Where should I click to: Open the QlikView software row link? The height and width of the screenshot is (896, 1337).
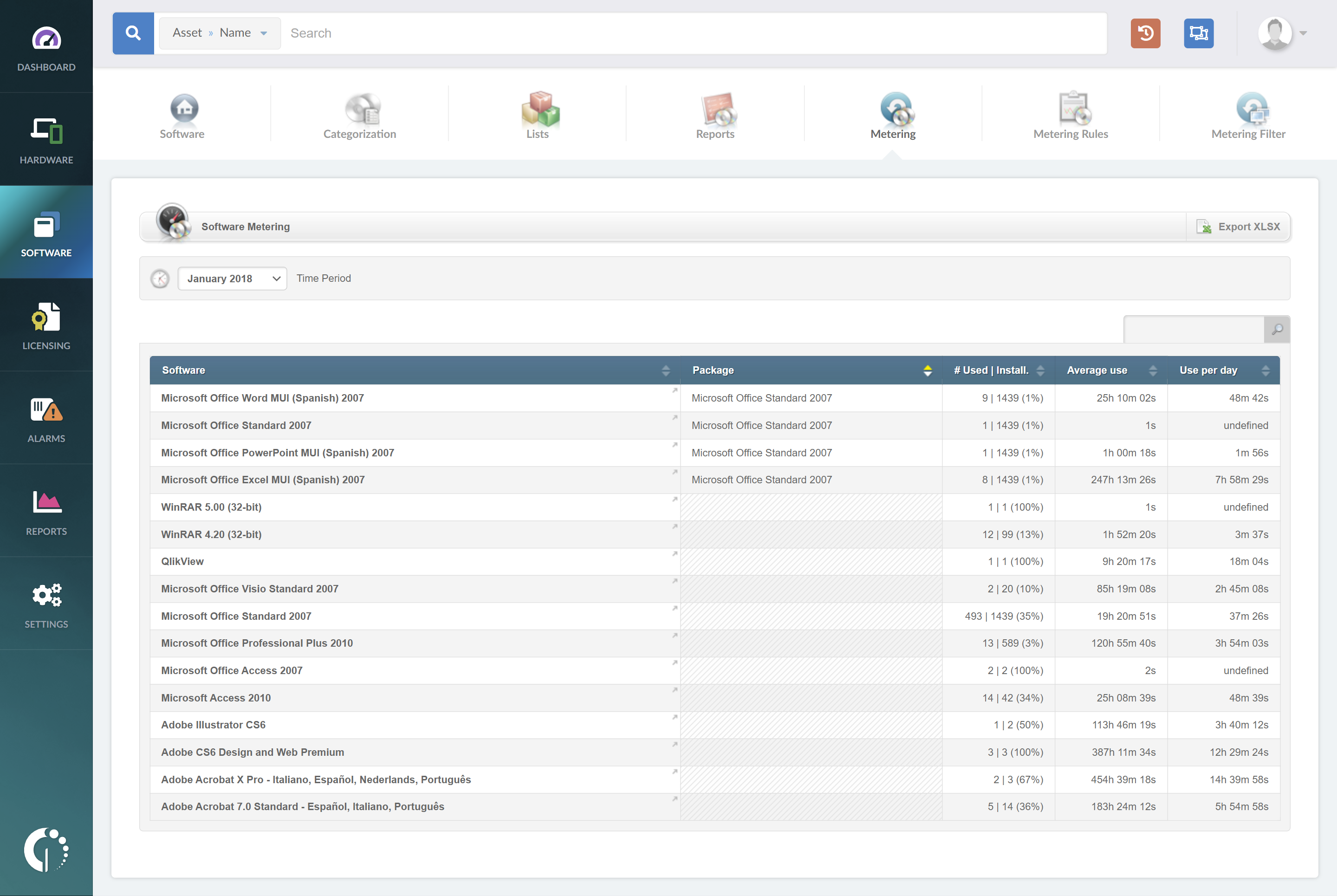coord(182,562)
